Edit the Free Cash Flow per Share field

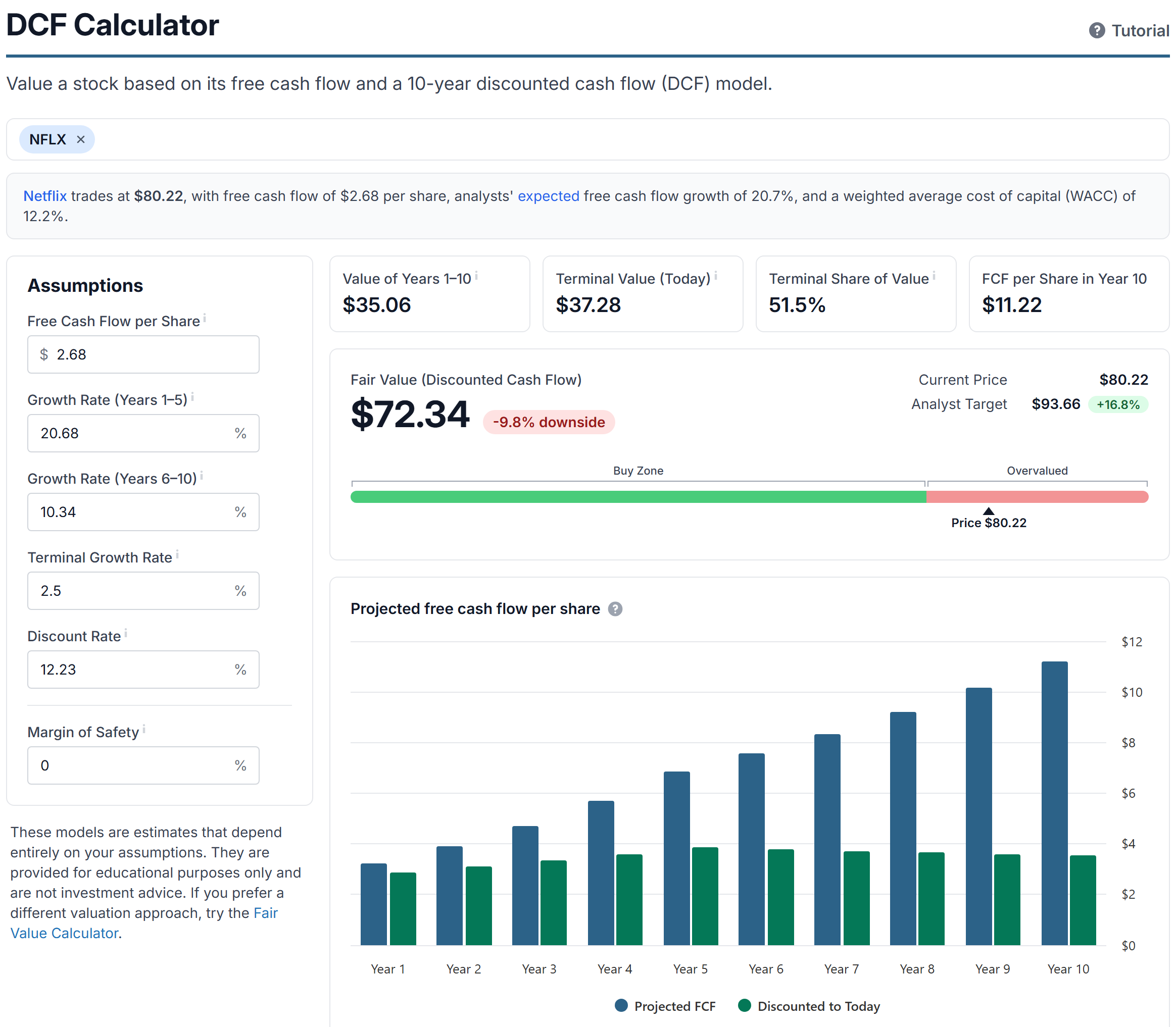pyautogui.click(x=143, y=354)
